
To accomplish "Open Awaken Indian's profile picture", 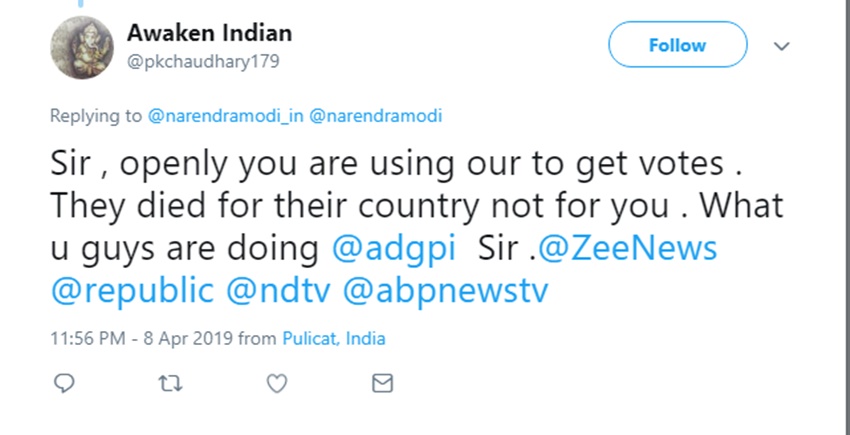I will (79, 48).
